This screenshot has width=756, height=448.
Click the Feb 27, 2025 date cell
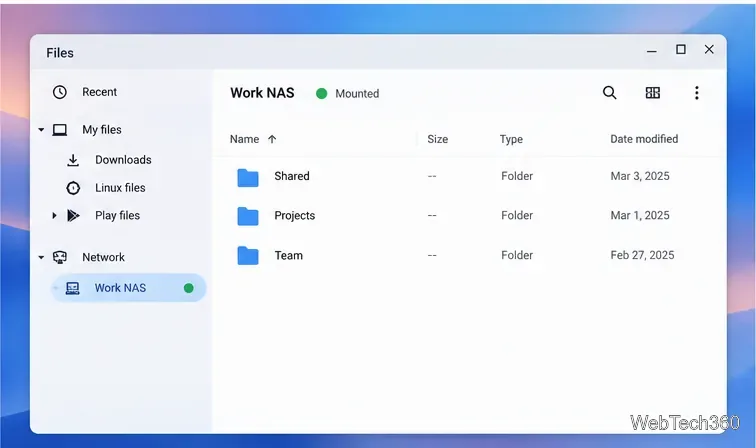point(642,255)
